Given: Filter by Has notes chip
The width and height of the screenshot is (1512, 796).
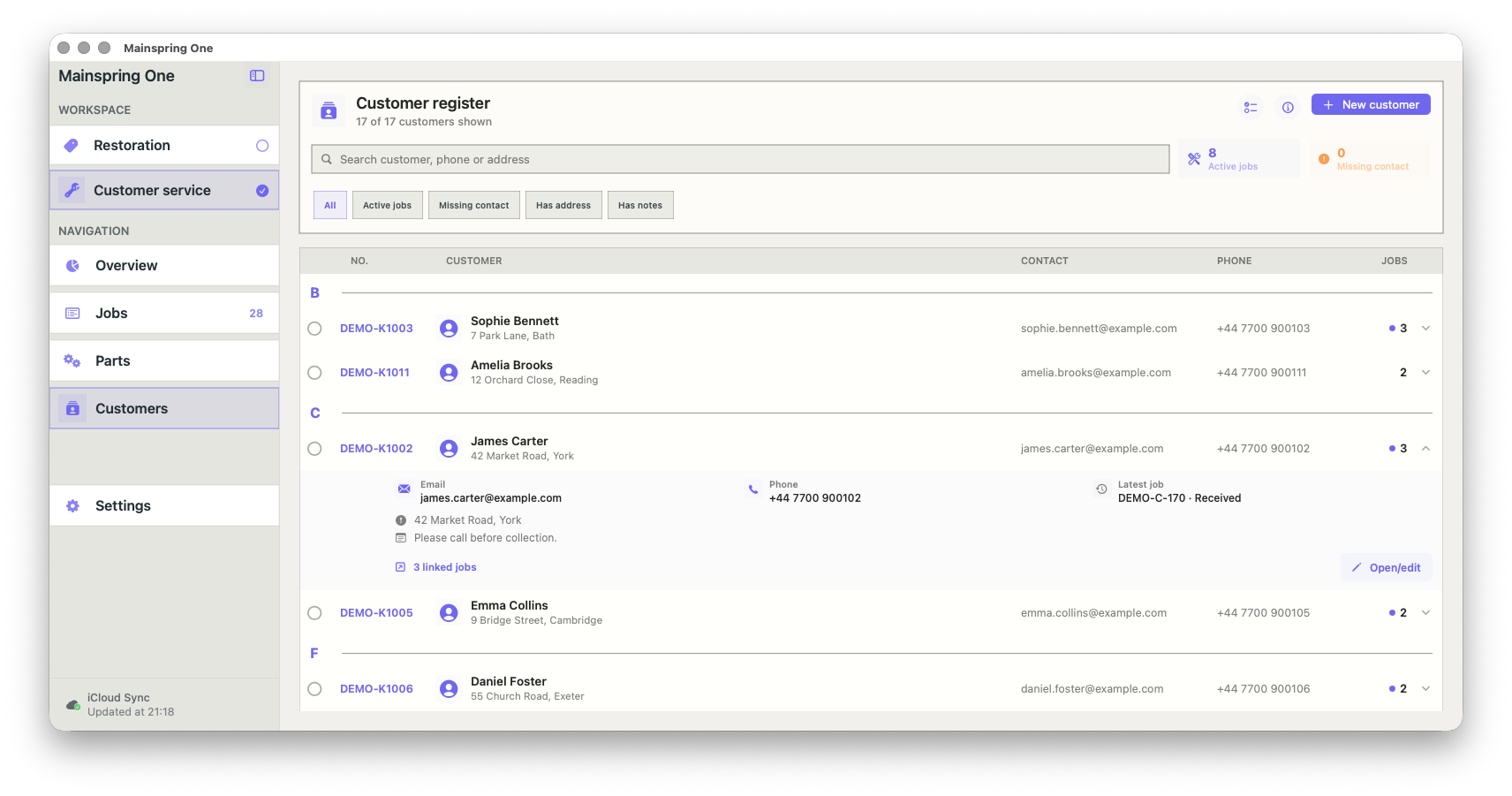Looking at the screenshot, I should pyautogui.click(x=640, y=205).
